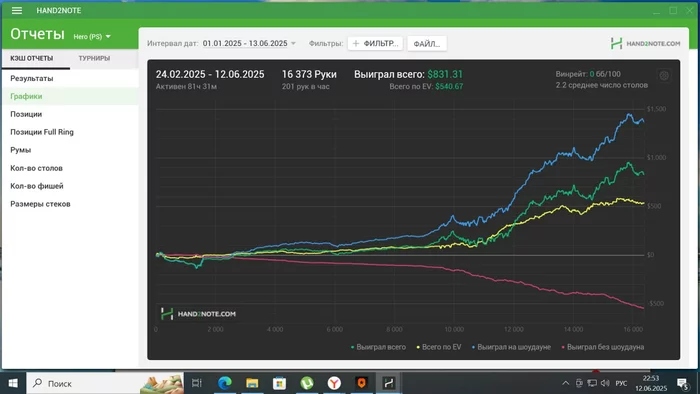Open the volume control in system tray
This screenshot has height=394, width=700.
tap(605, 383)
